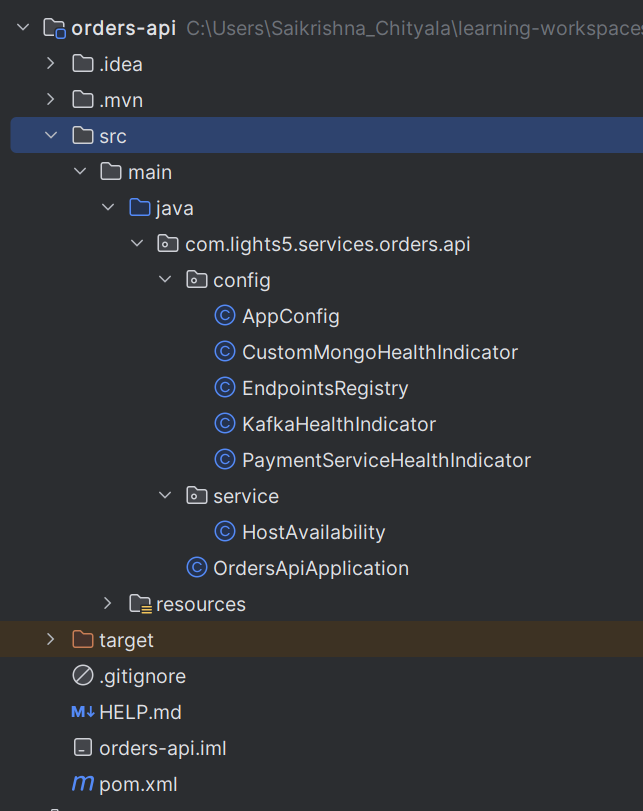The image size is (643, 811).
Task: Open the EndpointsRegistry class
Action: tap(324, 388)
